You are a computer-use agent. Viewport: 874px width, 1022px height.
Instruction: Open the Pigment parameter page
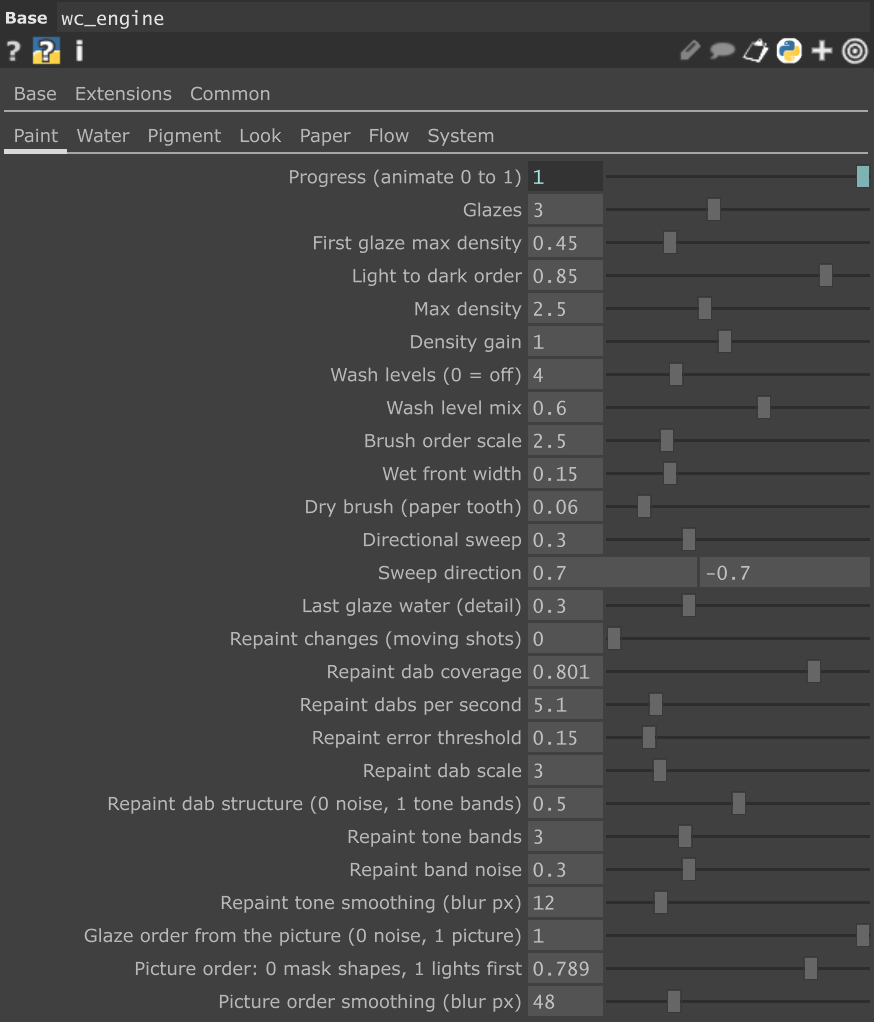[x=184, y=136]
